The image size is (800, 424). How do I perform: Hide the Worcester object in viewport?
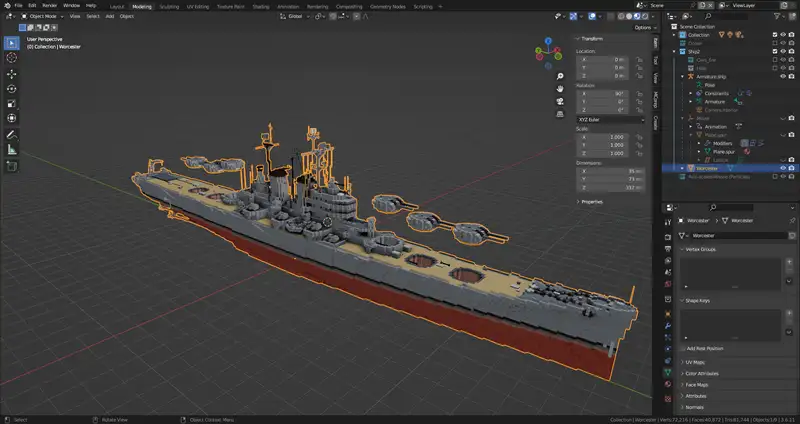coord(783,168)
